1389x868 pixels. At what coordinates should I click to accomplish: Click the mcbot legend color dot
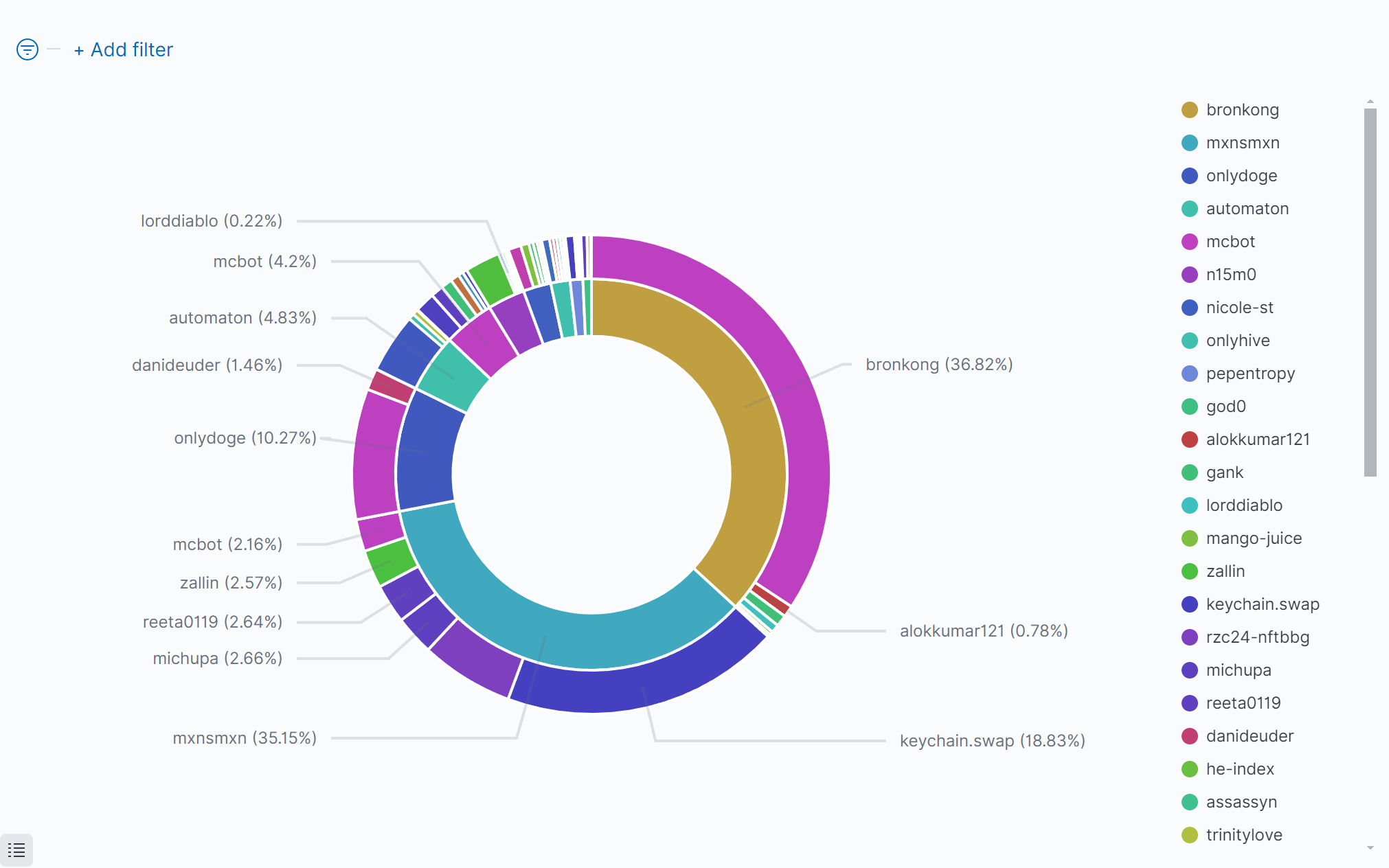[x=1190, y=242]
